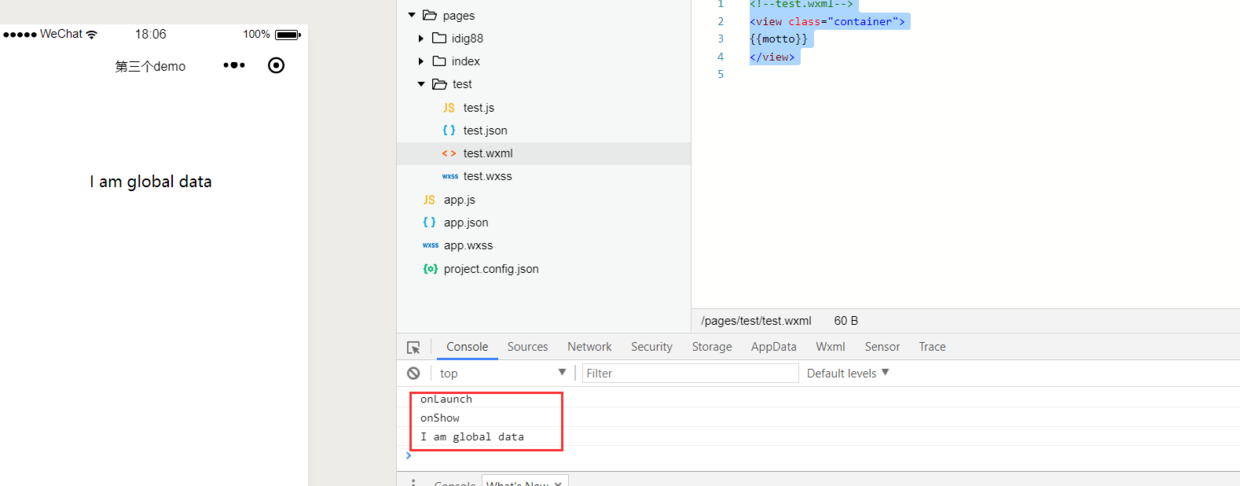Switch to the Security tab

651,347
